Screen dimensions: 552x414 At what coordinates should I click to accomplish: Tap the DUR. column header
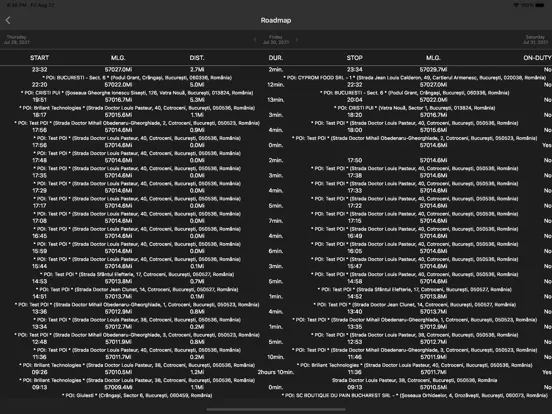[x=276, y=58]
